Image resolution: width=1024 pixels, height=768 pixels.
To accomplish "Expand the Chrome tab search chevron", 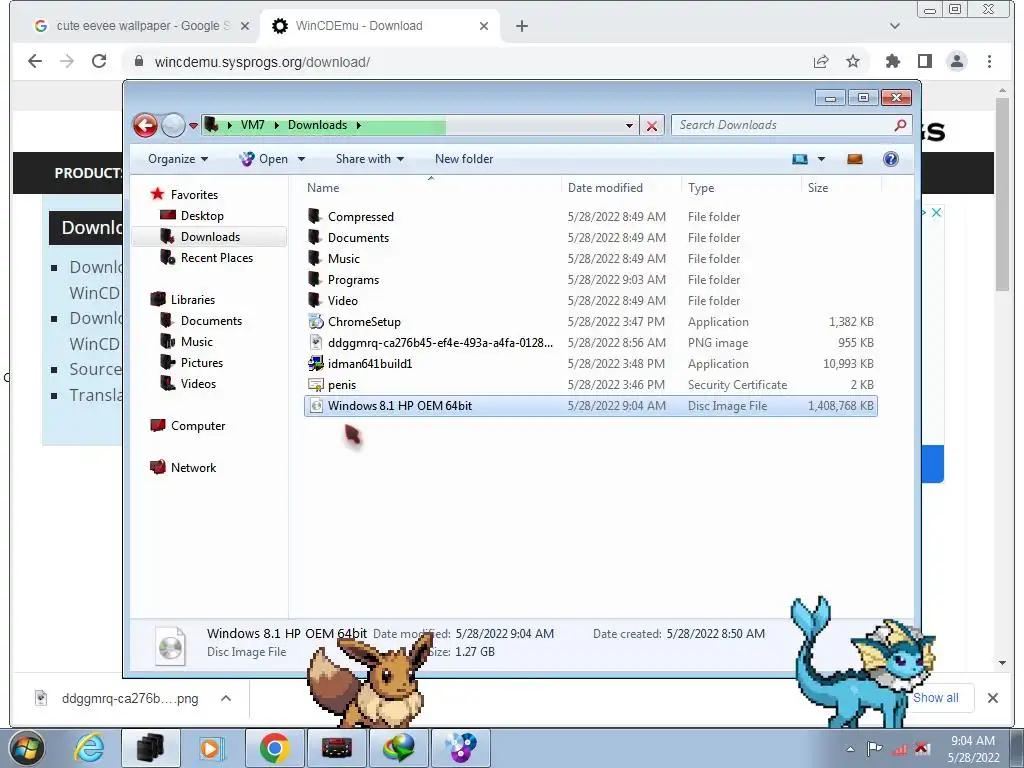I will (x=895, y=26).
